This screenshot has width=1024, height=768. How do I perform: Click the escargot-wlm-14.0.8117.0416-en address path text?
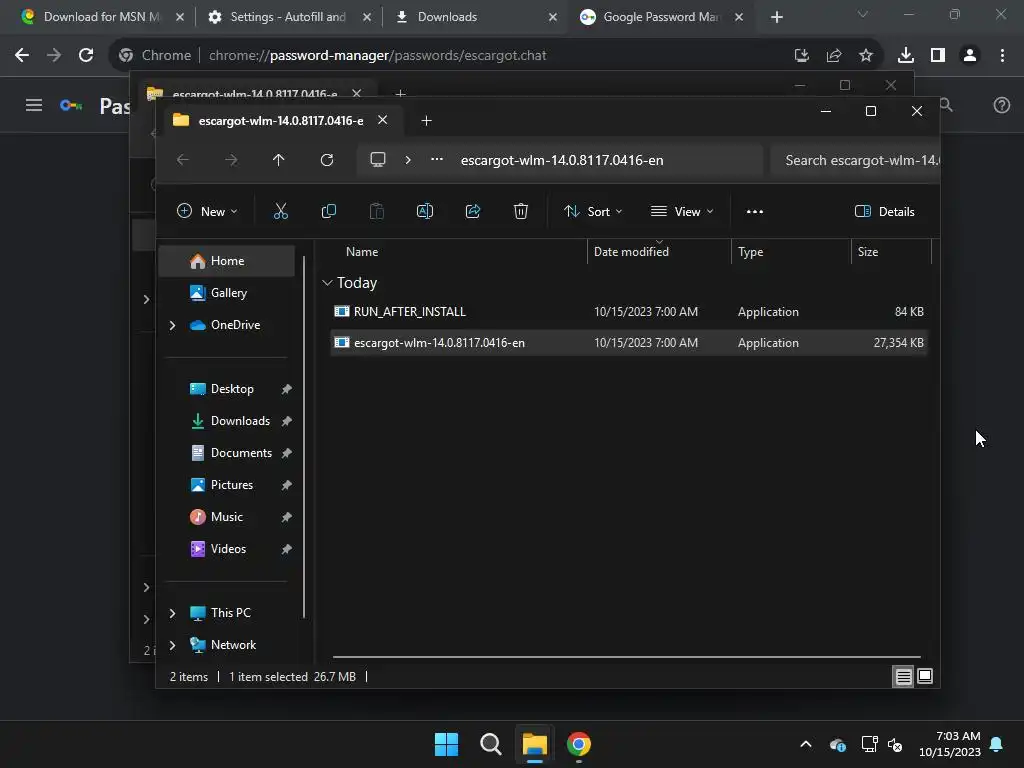click(562, 160)
